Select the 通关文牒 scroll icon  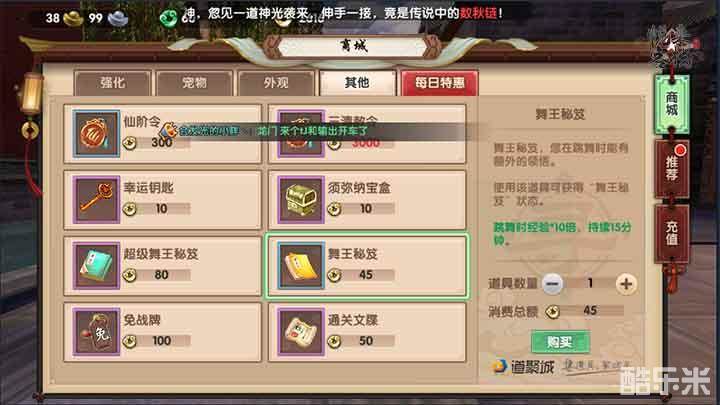click(x=301, y=332)
